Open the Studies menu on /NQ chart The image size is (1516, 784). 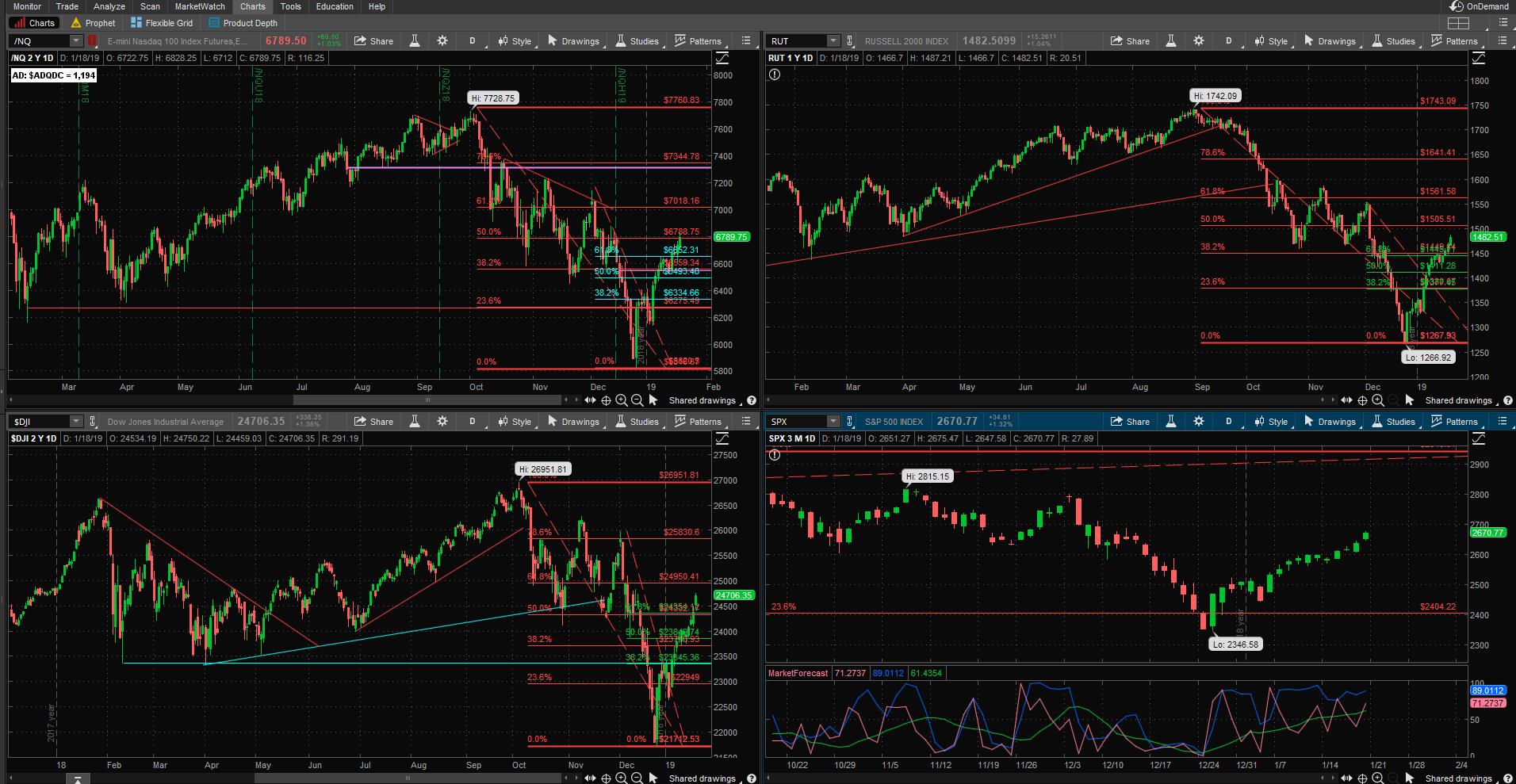coord(637,41)
